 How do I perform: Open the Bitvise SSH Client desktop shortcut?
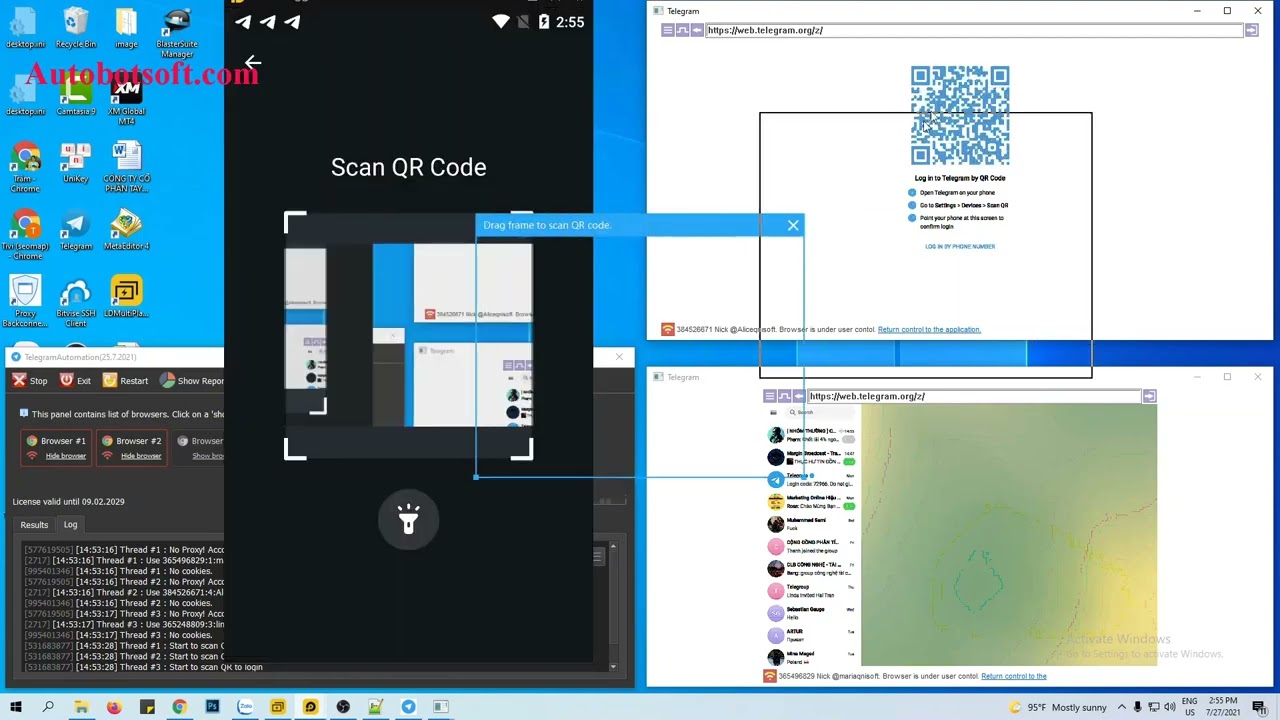[x=75, y=303]
